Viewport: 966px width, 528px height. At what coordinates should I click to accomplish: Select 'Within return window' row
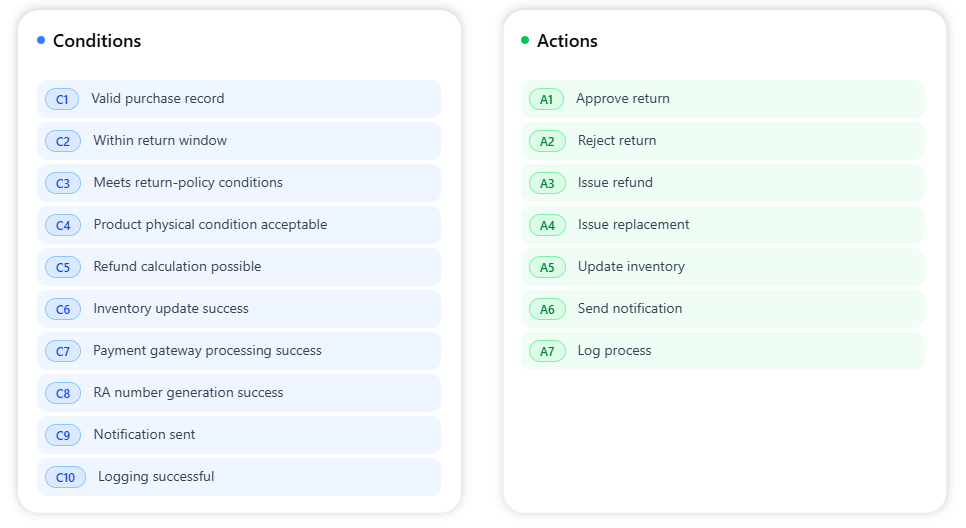pos(160,141)
